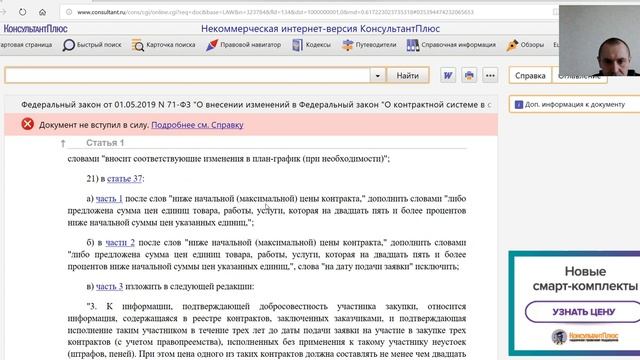640x360 pixels.
Task: Click the site info icon in address bar
Action: [x=69, y=12]
